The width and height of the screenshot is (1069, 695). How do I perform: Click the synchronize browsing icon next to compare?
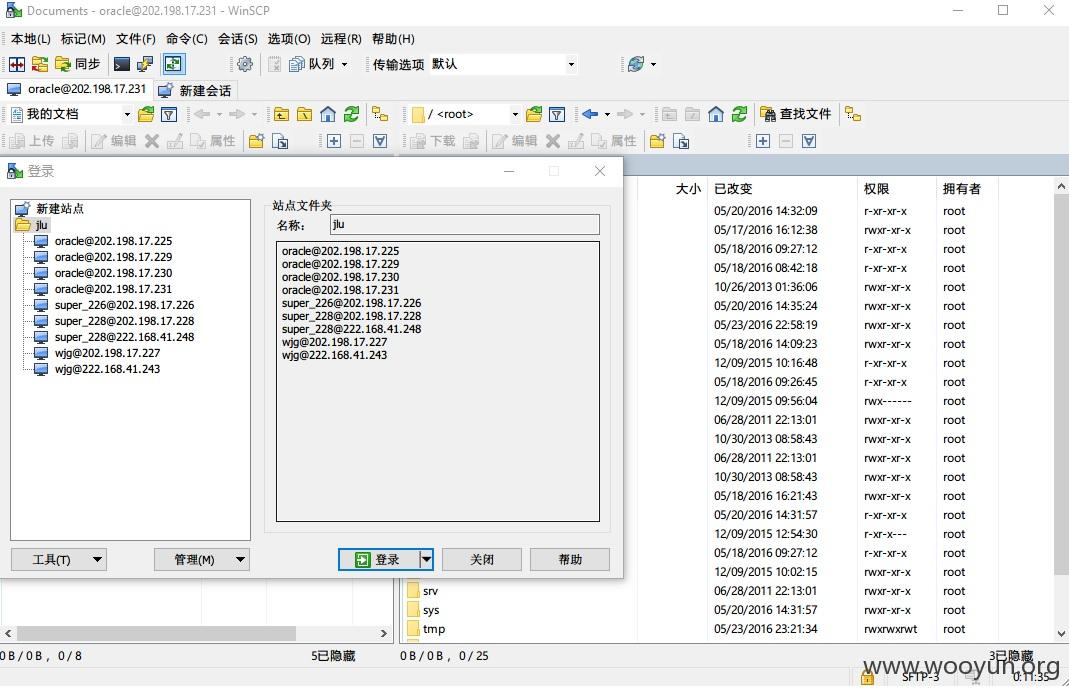[x=40, y=64]
